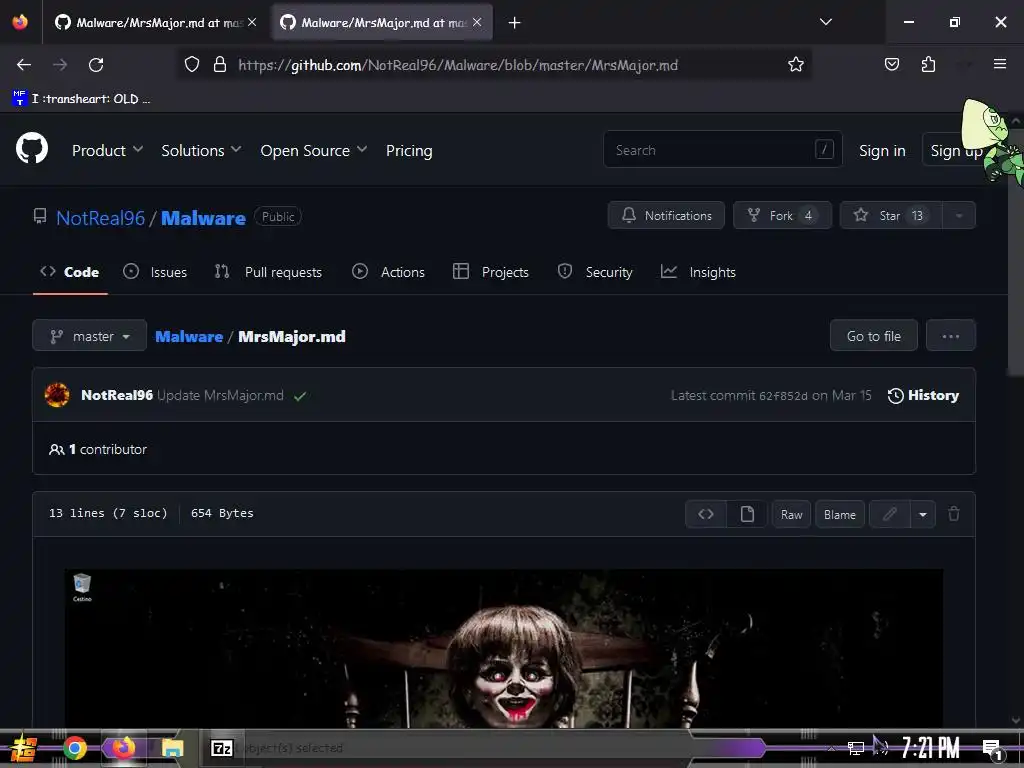The image size is (1024, 768).
Task: Click Firefox taskbar icon
Action: tap(123, 748)
